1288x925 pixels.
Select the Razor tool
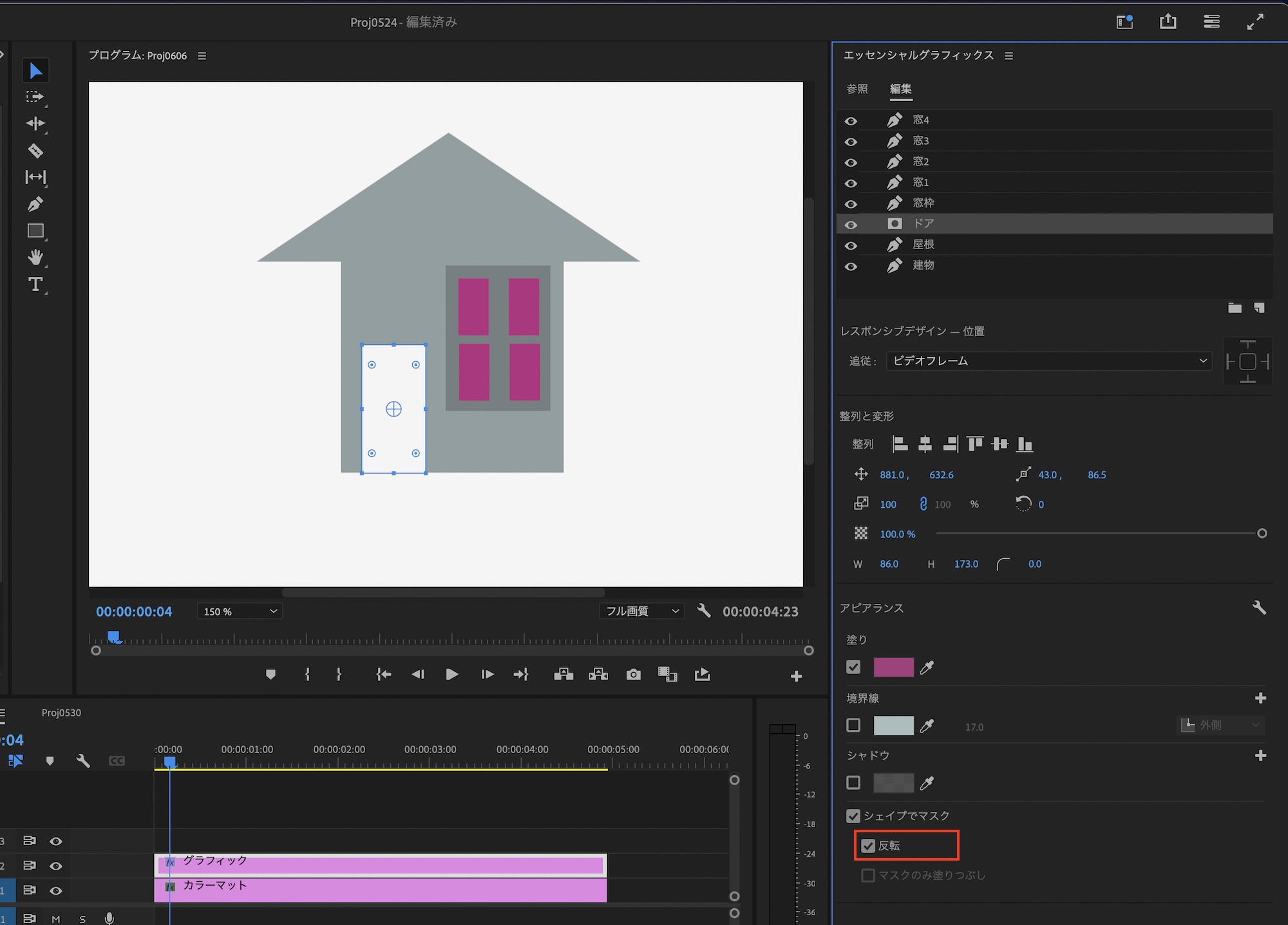[x=35, y=151]
